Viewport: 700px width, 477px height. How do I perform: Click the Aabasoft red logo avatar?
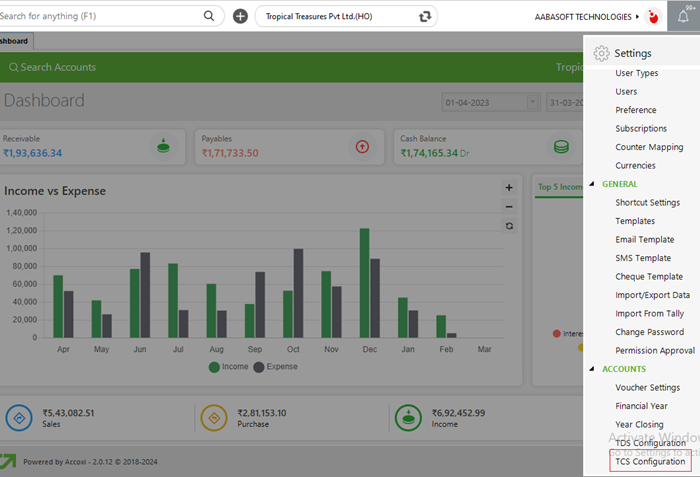(653, 17)
